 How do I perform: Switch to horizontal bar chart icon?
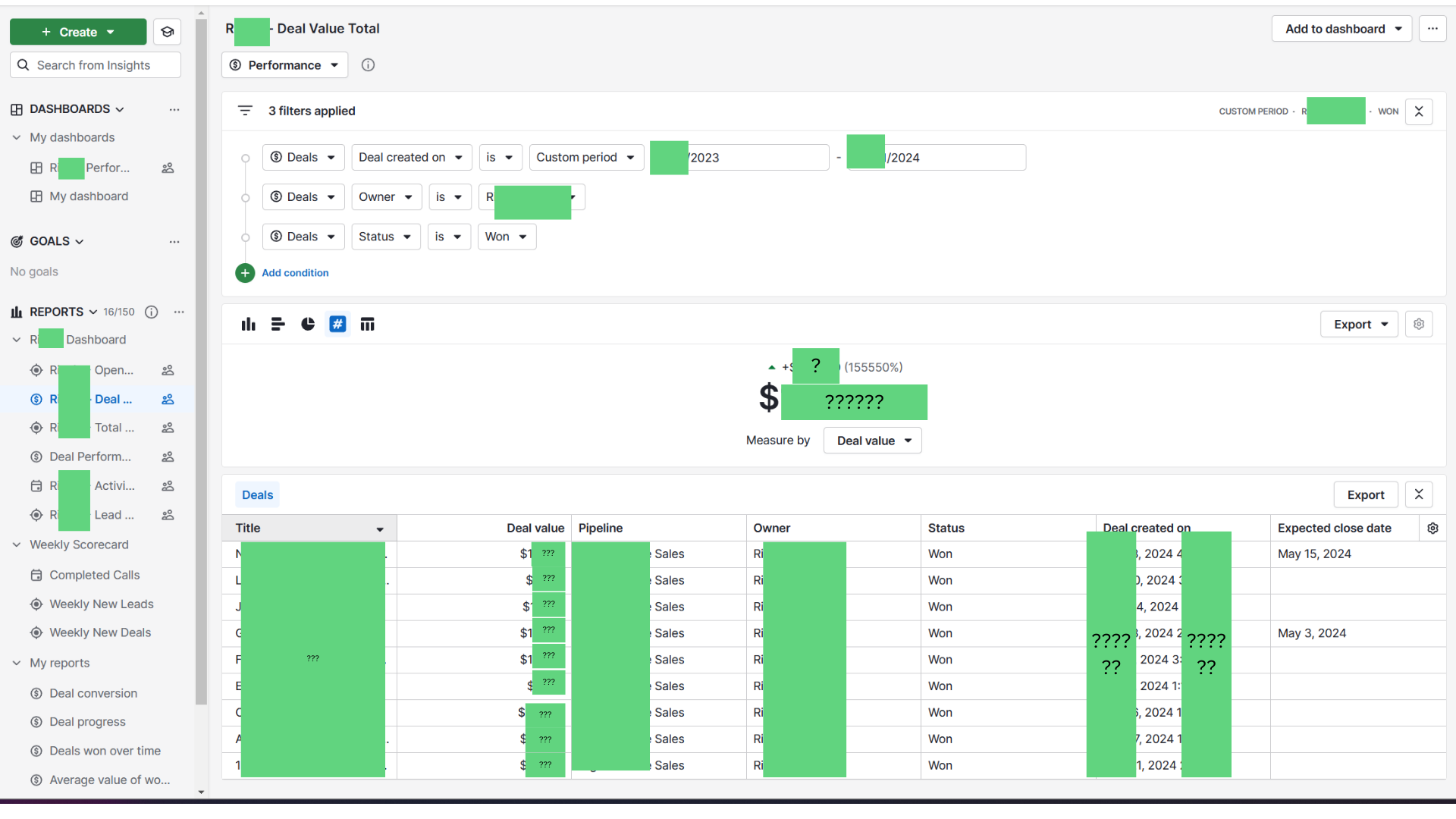pos(278,325)
